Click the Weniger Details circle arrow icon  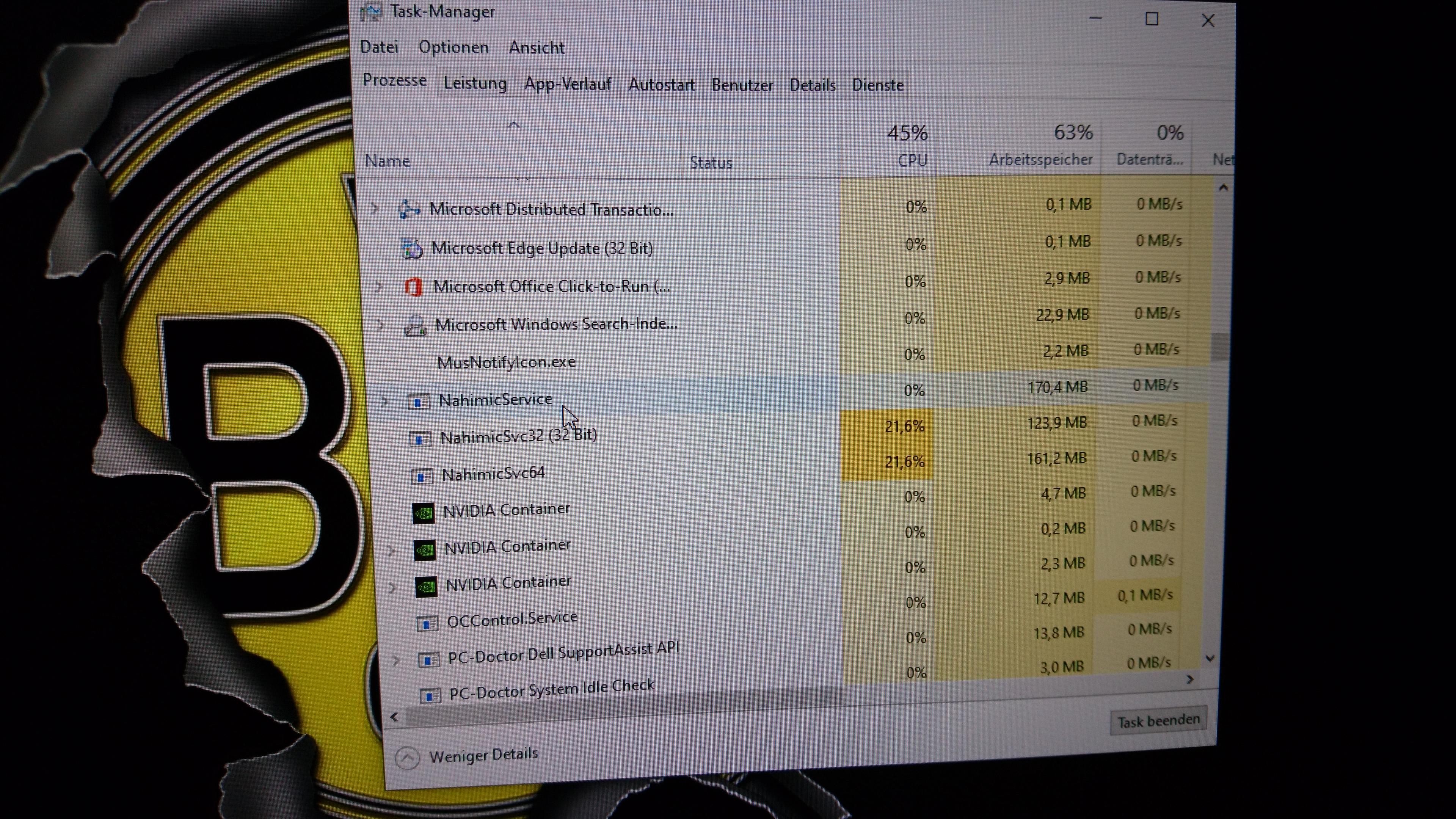(407, 758)
